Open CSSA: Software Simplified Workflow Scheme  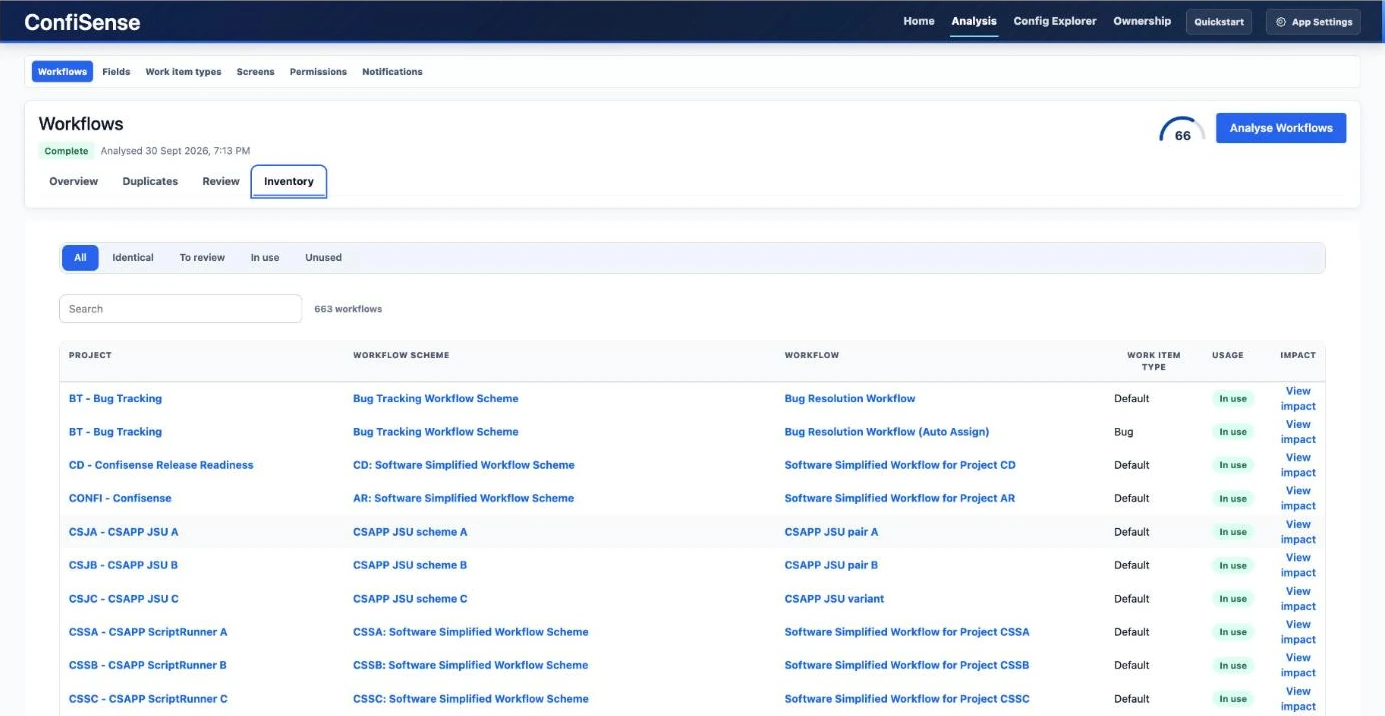coord(471,632)
